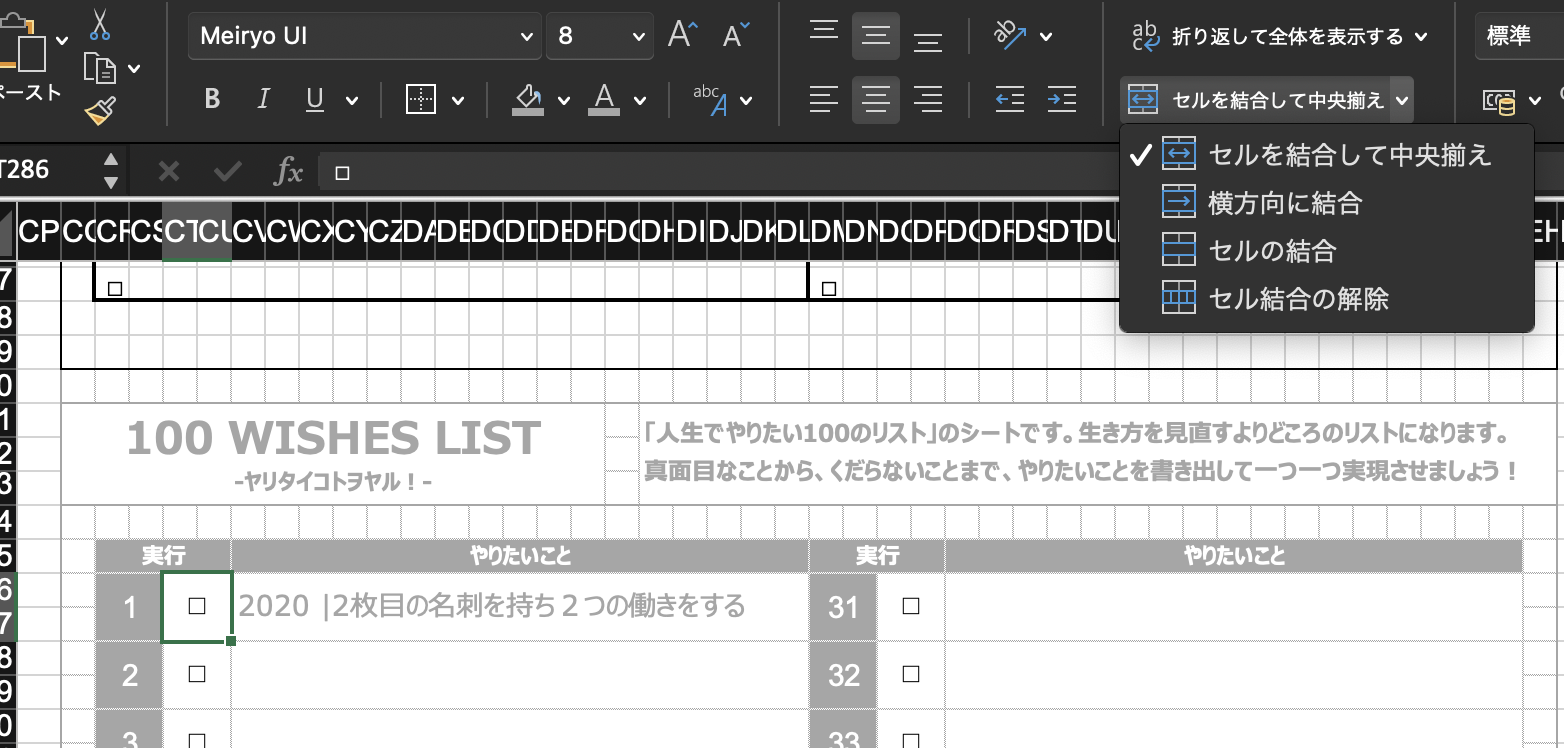The height and width of the screenshot is (748, 1564).
Task: Toggle Bold formatting
Action: (212, 99)
